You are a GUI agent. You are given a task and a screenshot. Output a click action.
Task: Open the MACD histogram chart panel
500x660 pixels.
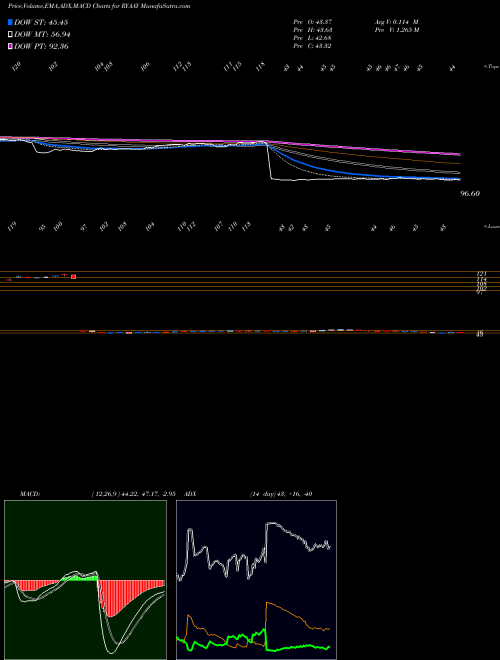point(85,580)
